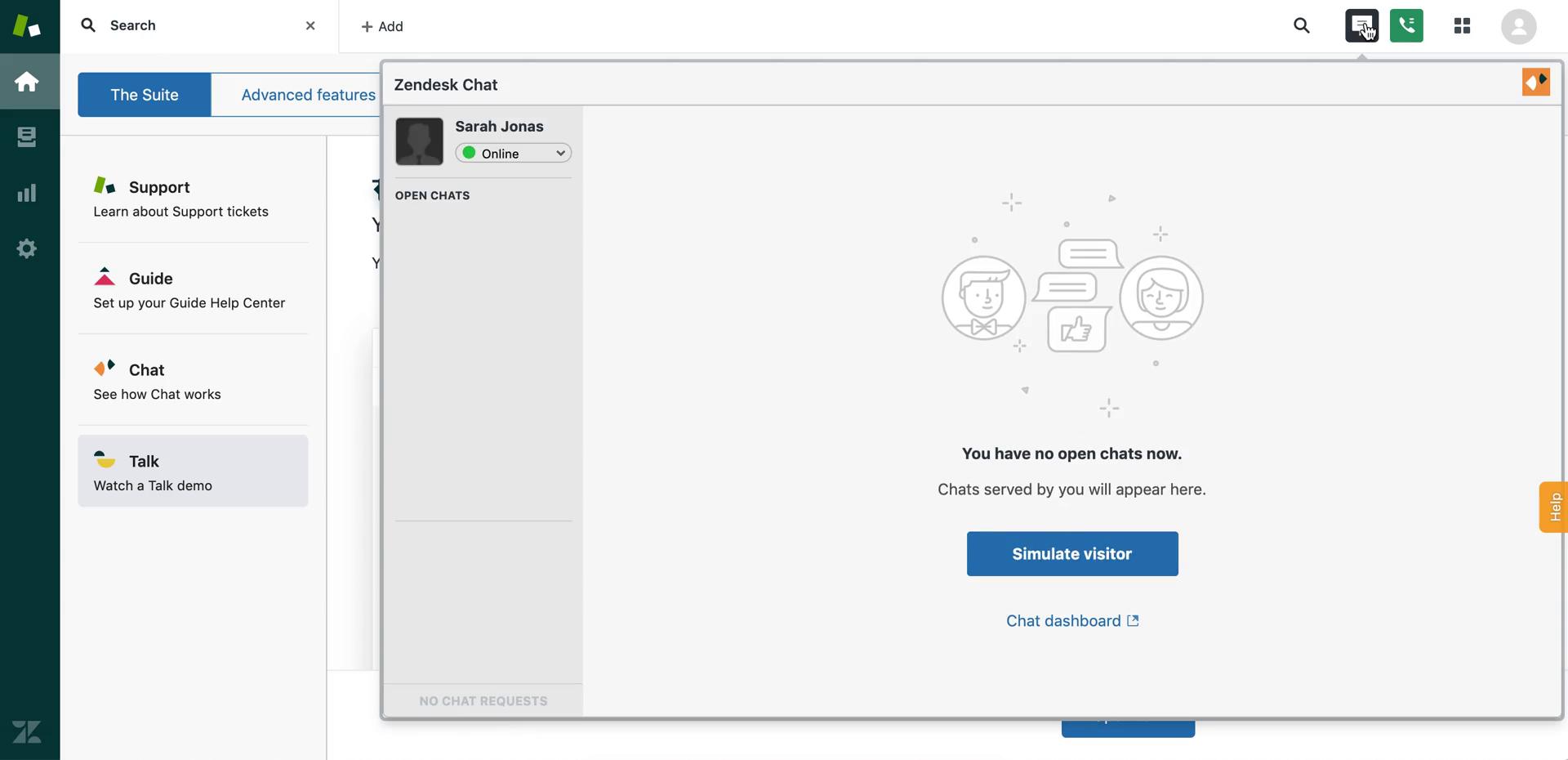Click the search magnifier in the top bar
The image size is (1568, 760).
click(x=1302, y=26)
